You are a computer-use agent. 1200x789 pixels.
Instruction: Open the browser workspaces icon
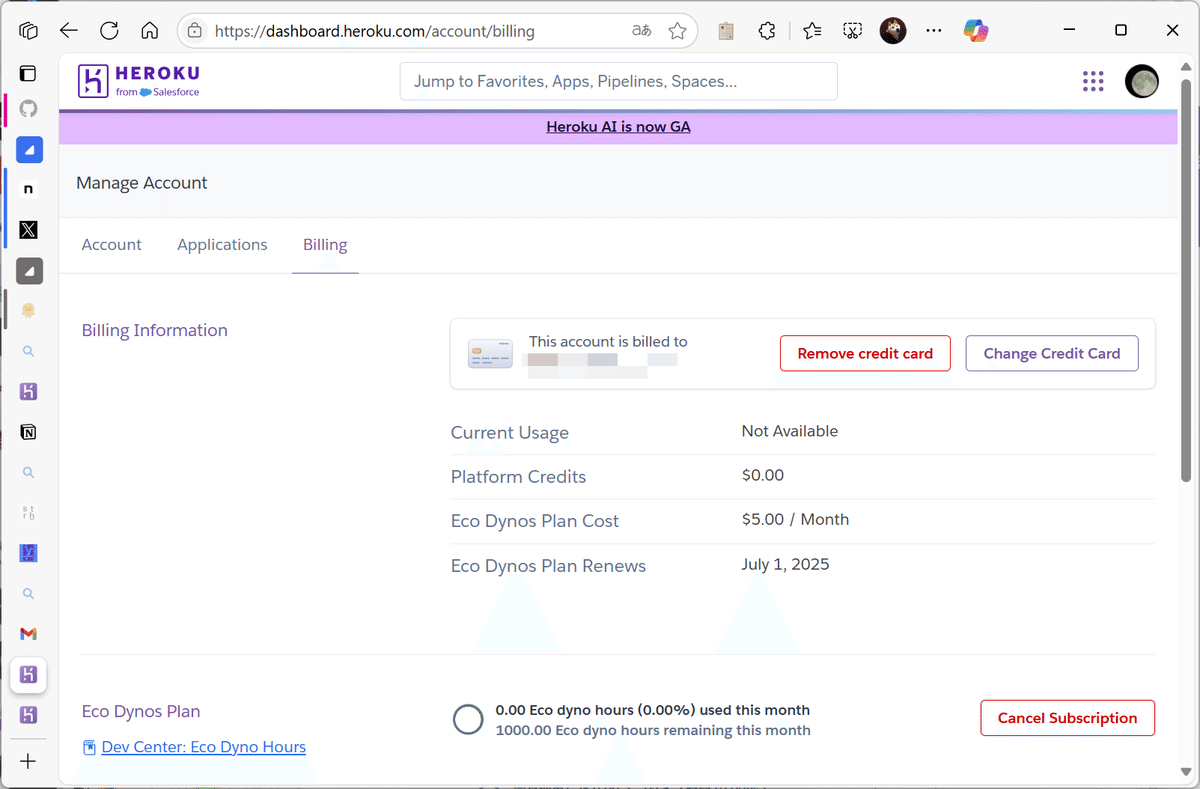(x=28, y=30)
